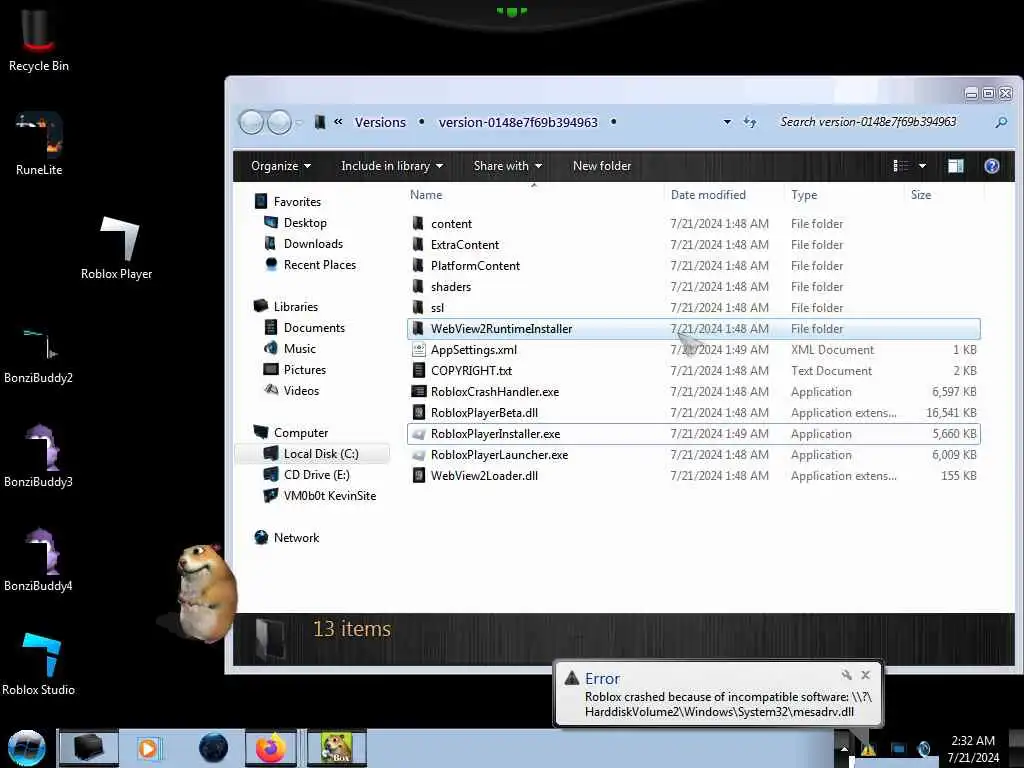The height and width of the screenshot is (768, 1024).
Task: Open the Organize menu
Action: (281, 166)
